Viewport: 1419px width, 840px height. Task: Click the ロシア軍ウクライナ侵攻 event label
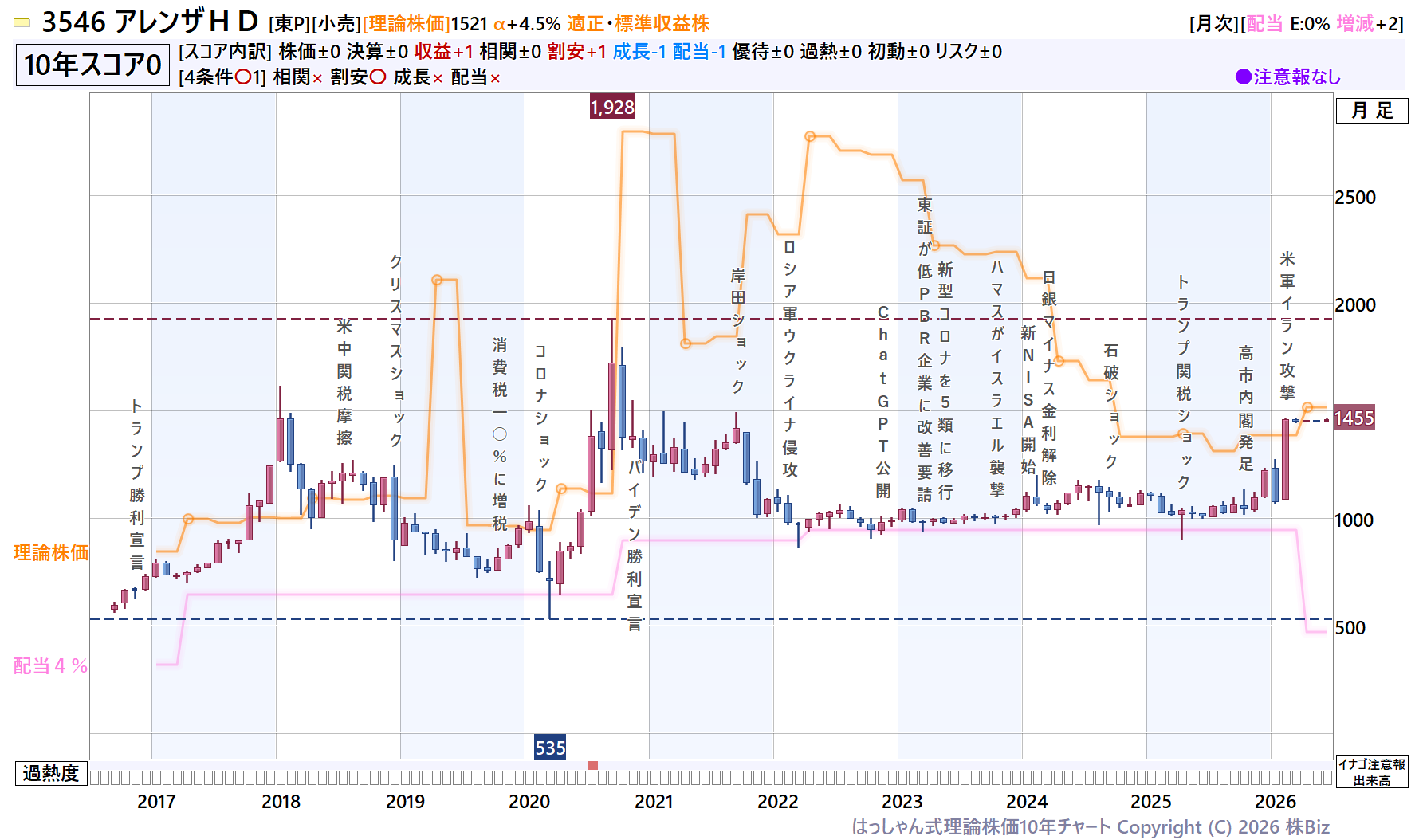[x=790, y=359]
